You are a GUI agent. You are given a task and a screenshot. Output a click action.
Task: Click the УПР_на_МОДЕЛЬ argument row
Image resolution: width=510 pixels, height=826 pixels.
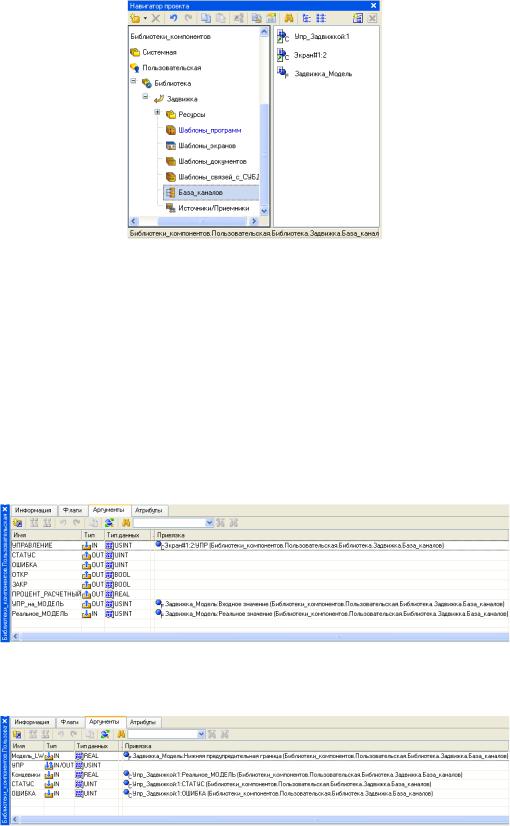[x=260, y=604]
